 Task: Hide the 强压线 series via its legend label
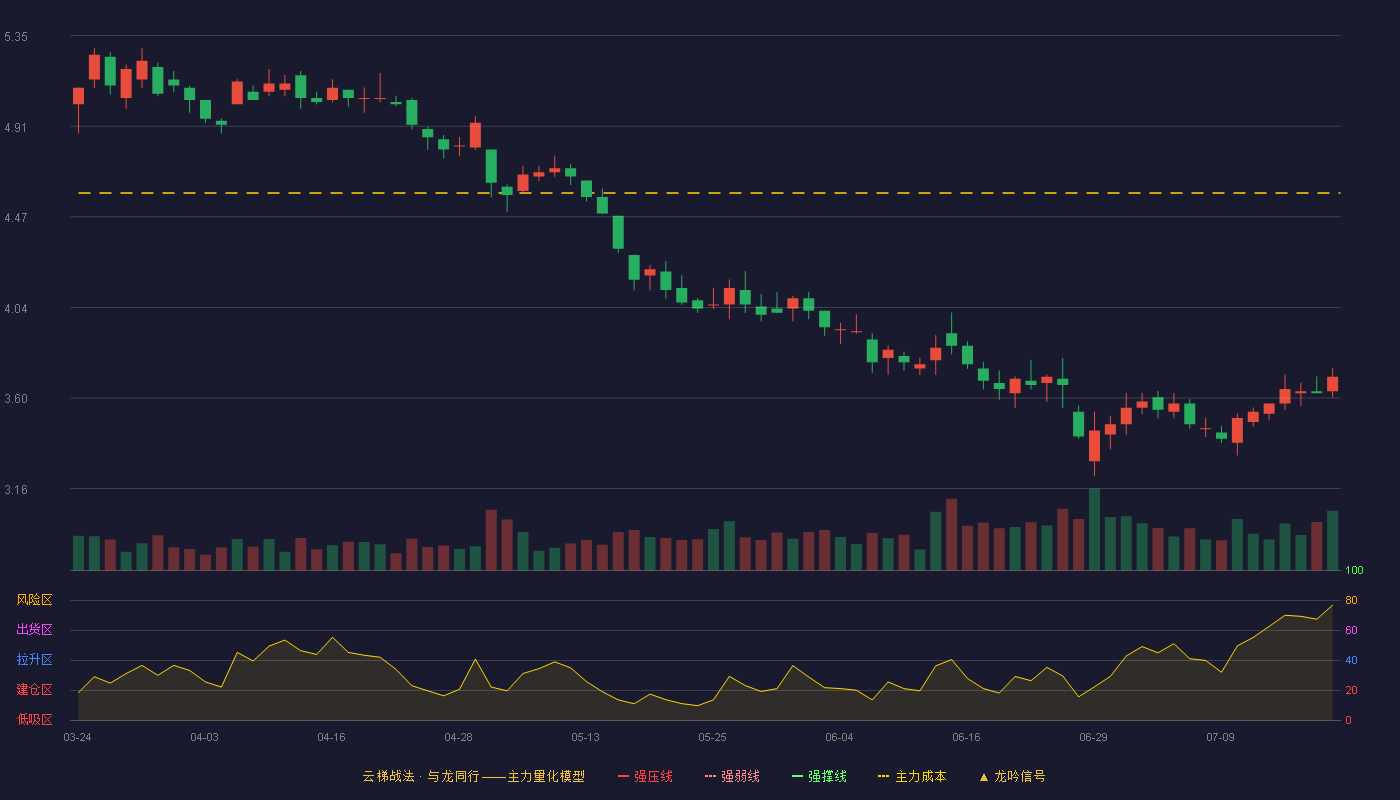[653, 776]
